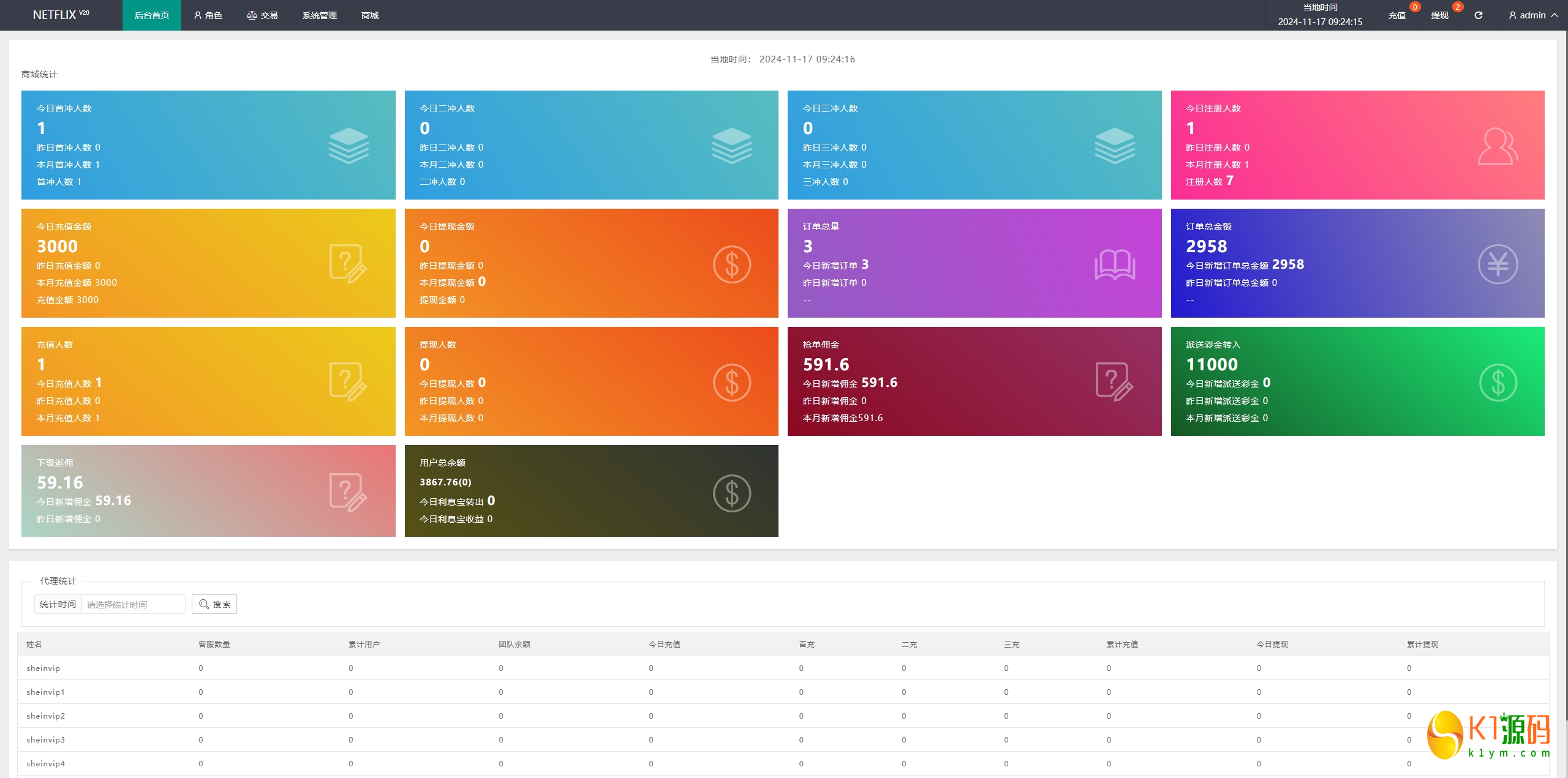Click the 统计时间 date input field
This screenshot has height=778, width=1568.
(133, 604)
